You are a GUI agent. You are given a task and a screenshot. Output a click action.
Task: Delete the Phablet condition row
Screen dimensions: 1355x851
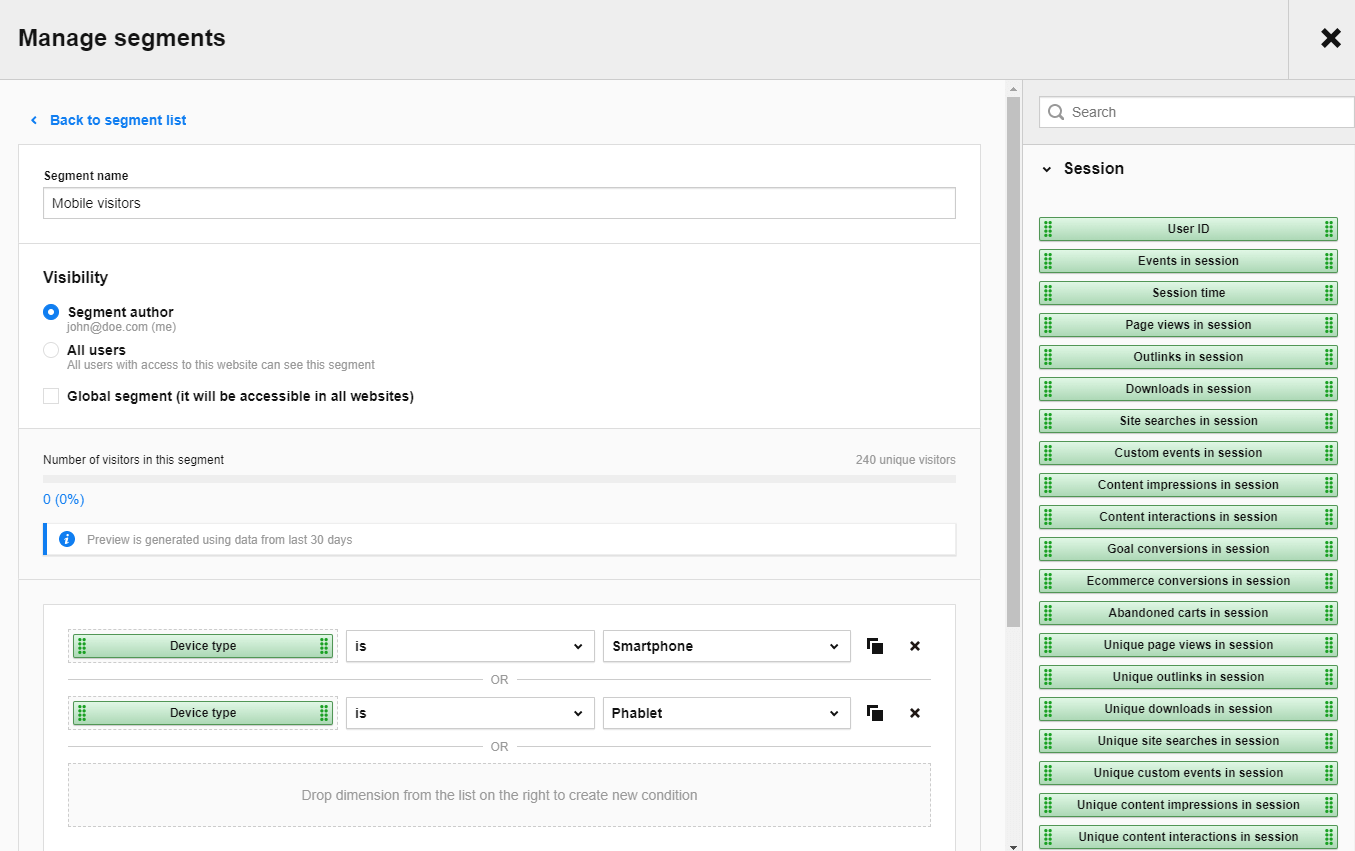[x=914, y=713]
